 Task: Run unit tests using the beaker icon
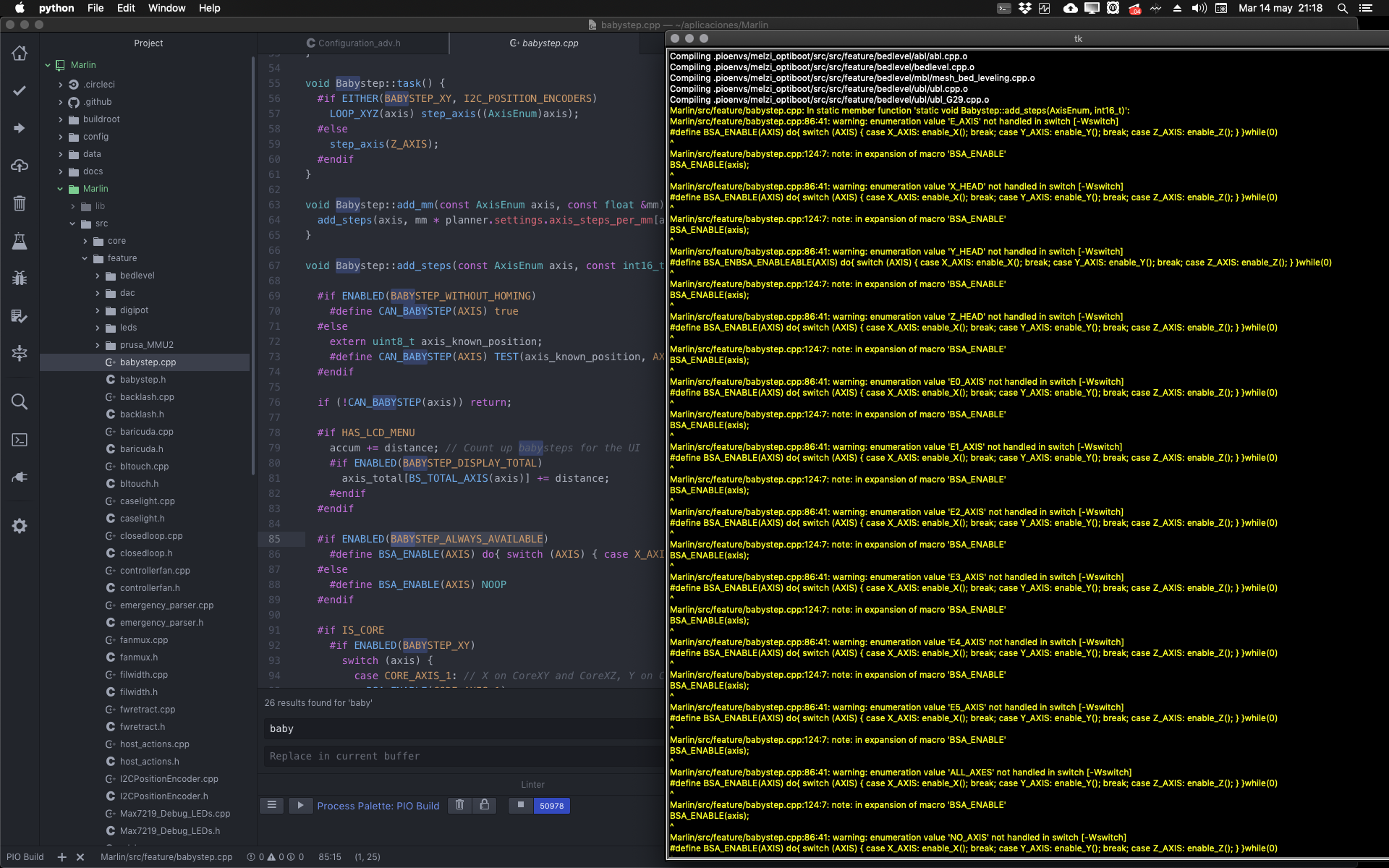pos(20,241)
